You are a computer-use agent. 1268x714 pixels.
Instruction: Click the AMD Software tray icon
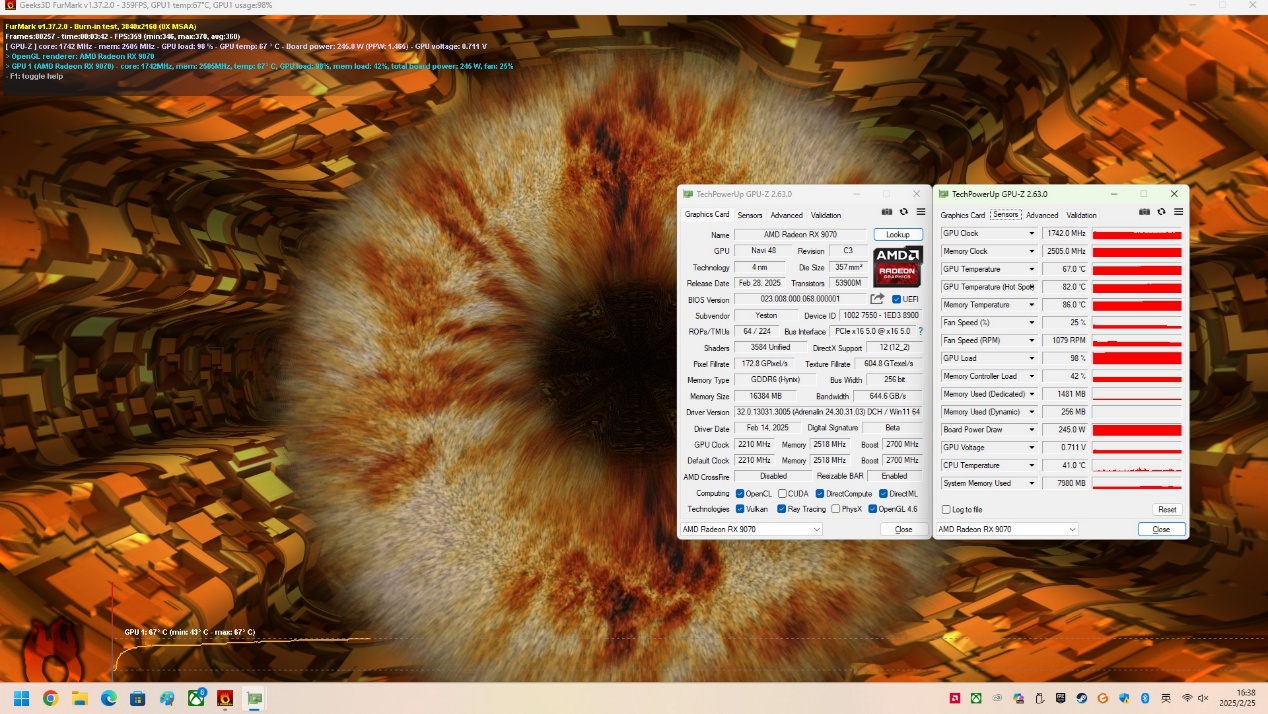tap(955, 698)
